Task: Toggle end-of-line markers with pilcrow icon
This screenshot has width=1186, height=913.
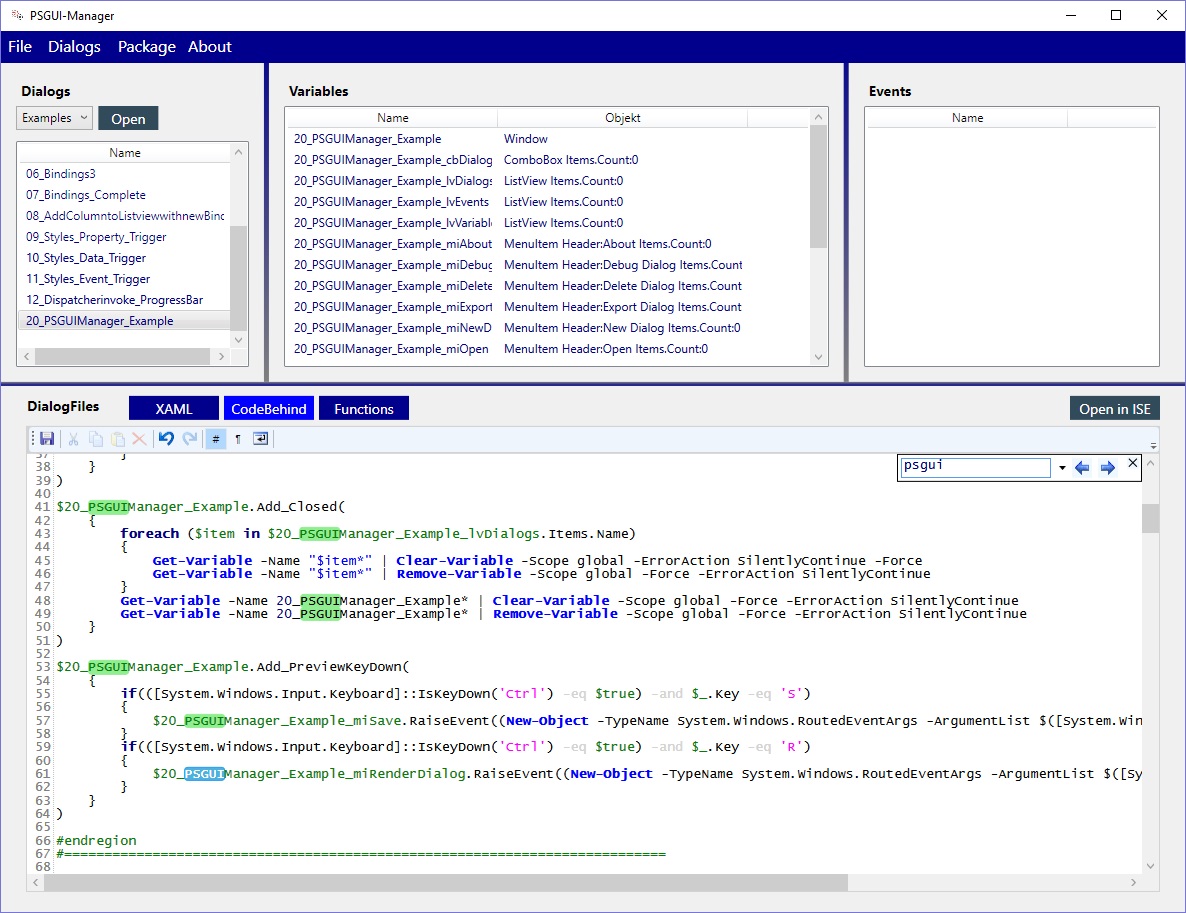Action: coord(238,439)
